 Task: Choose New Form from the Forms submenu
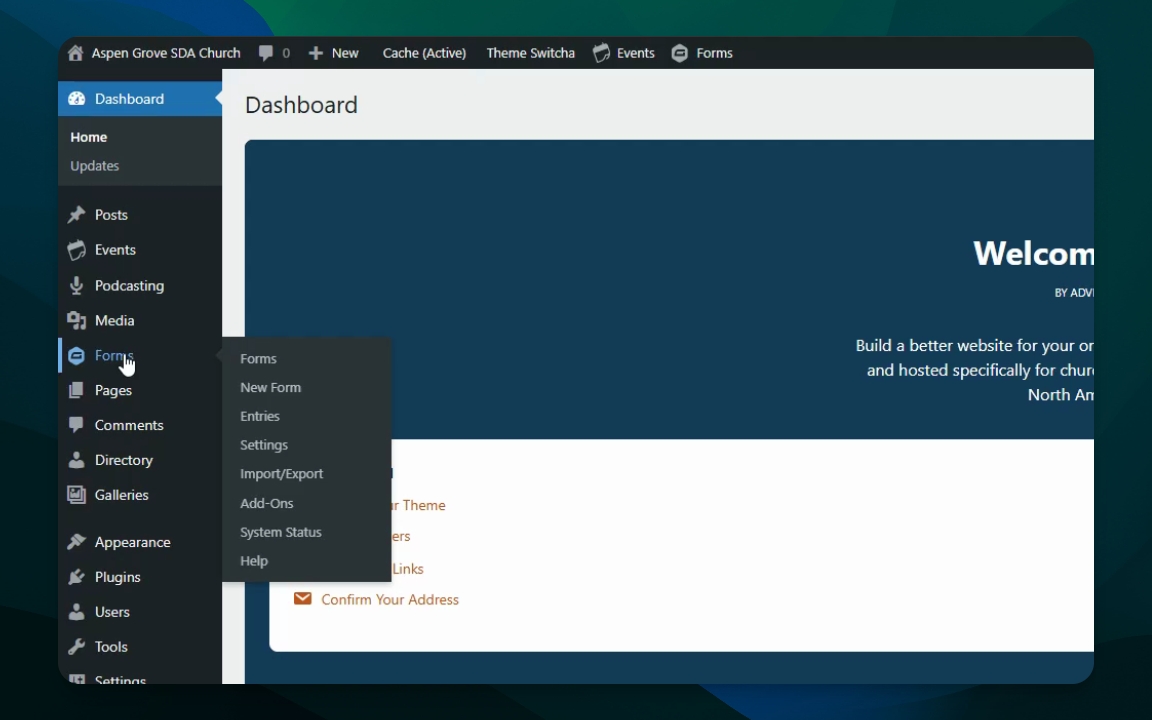[x=270, y=387]
